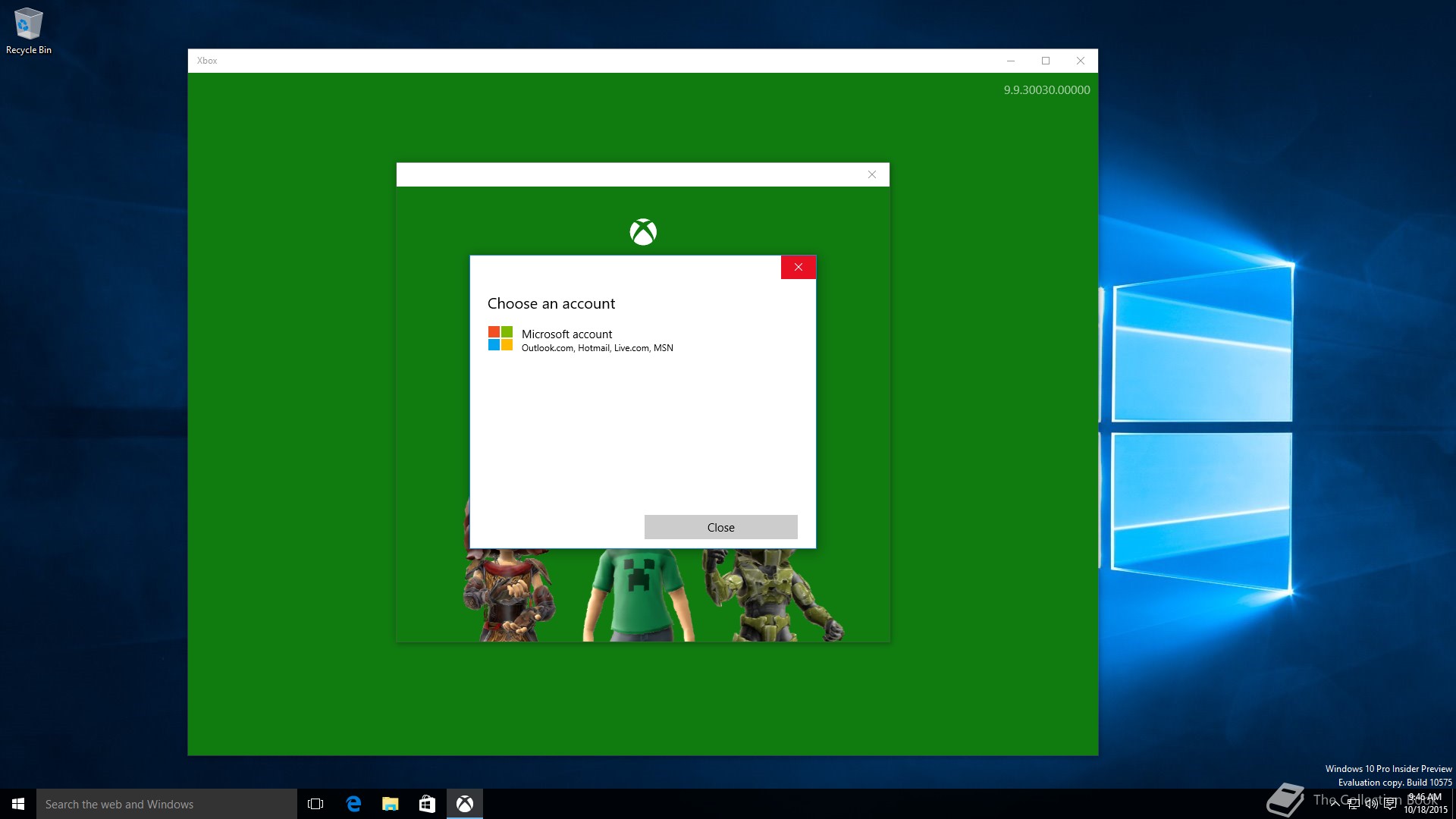Open the Windows Store taskbar icon

pyautogui.click(x=428, y=804)
